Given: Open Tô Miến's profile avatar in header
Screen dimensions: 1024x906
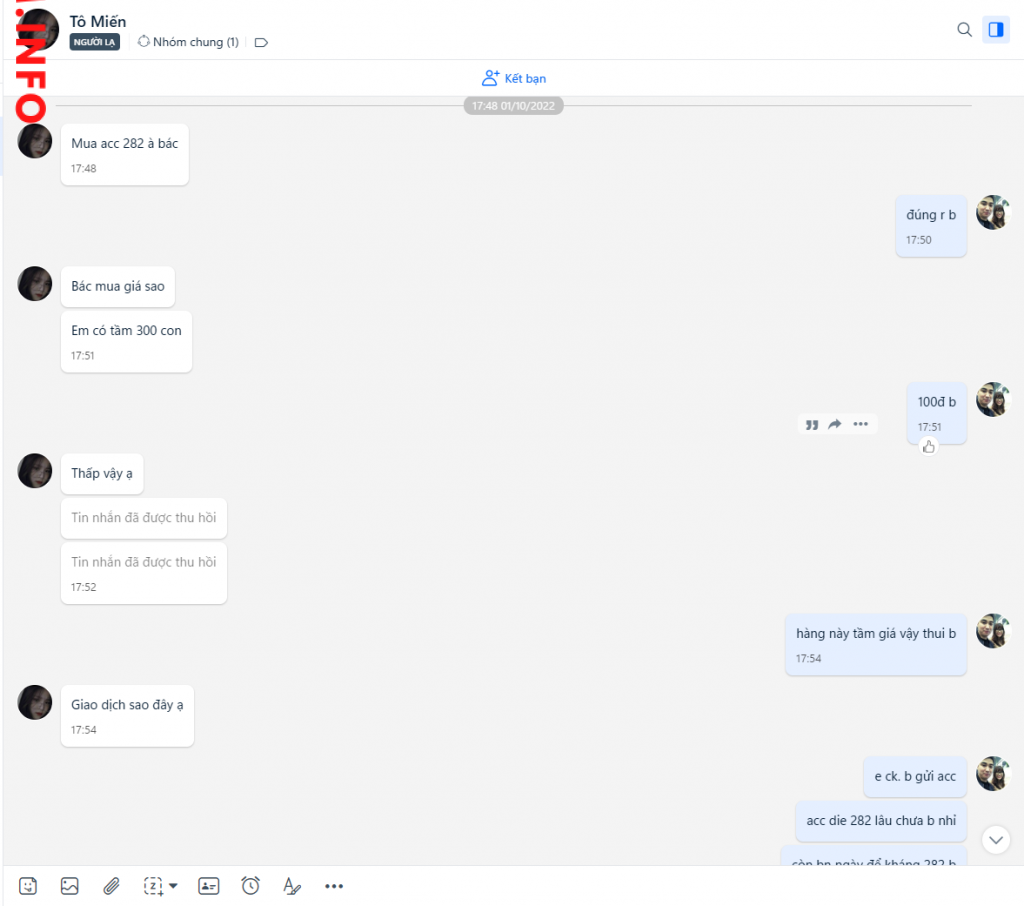Looking at the screenshot, I should pyautogui.click(x=38, y=30).
